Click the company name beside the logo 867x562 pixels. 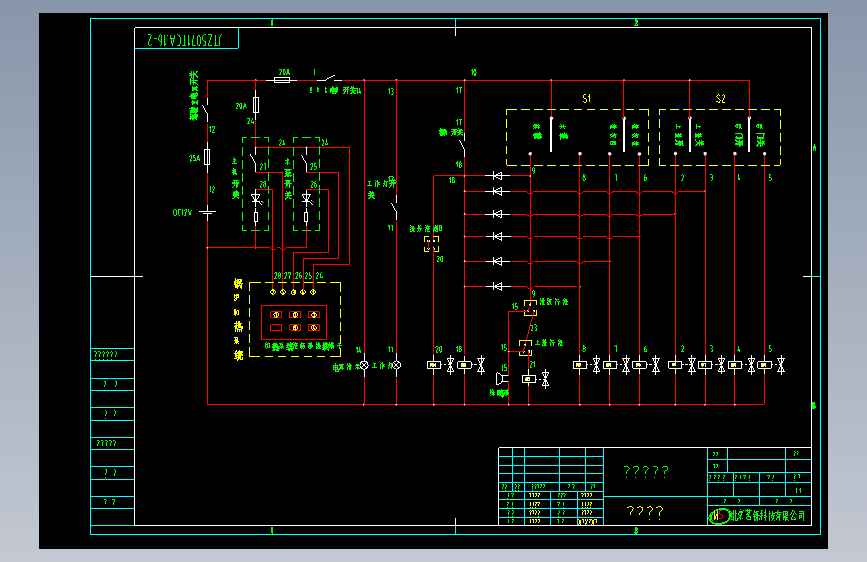(x=767, y=516)
